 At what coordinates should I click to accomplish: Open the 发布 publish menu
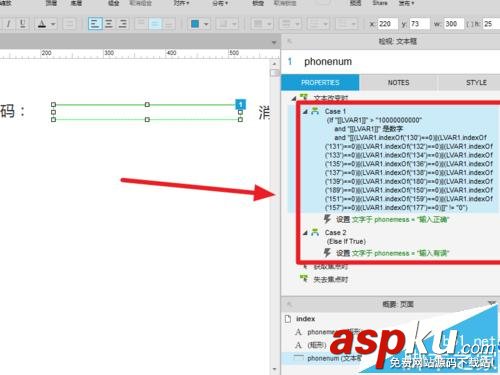pos(406,3)
